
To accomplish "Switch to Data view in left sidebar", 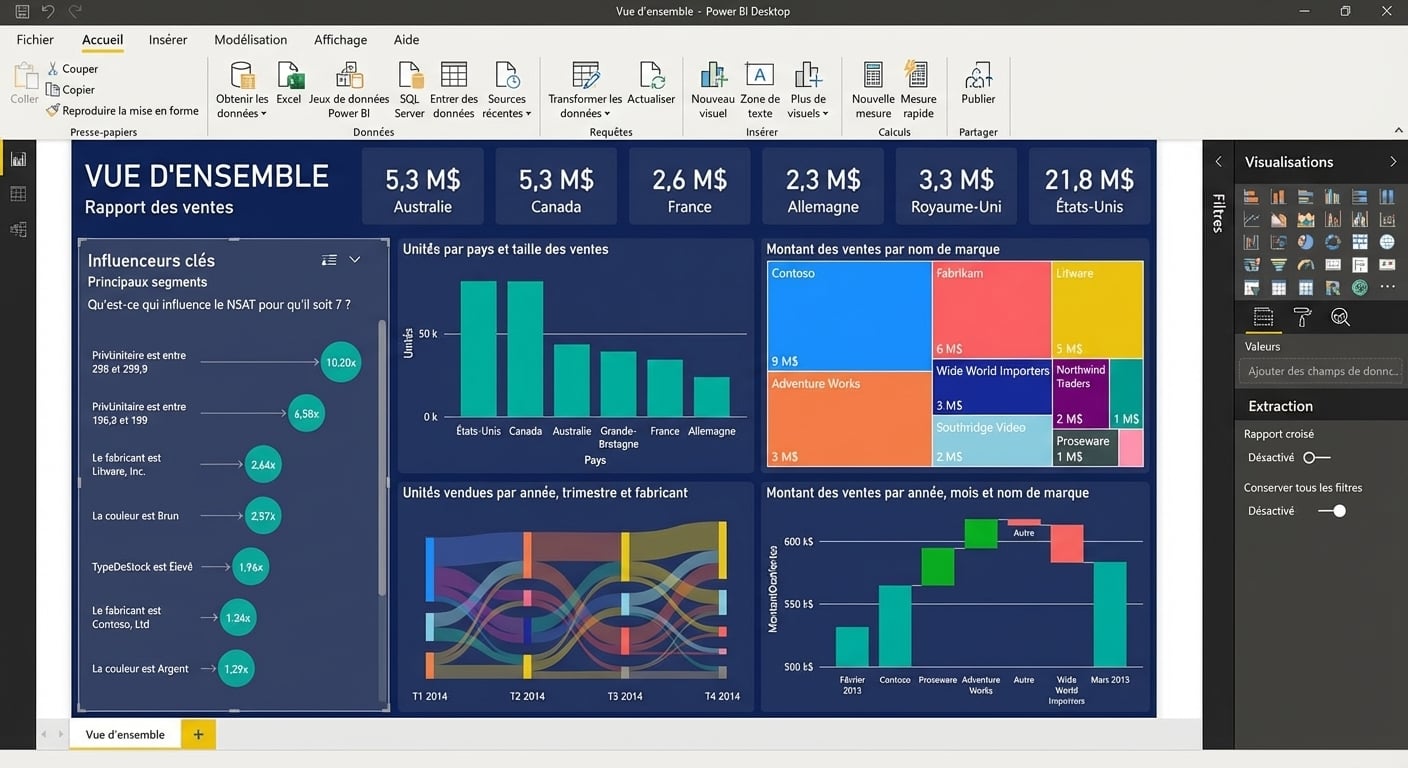I will coord(18,194).
